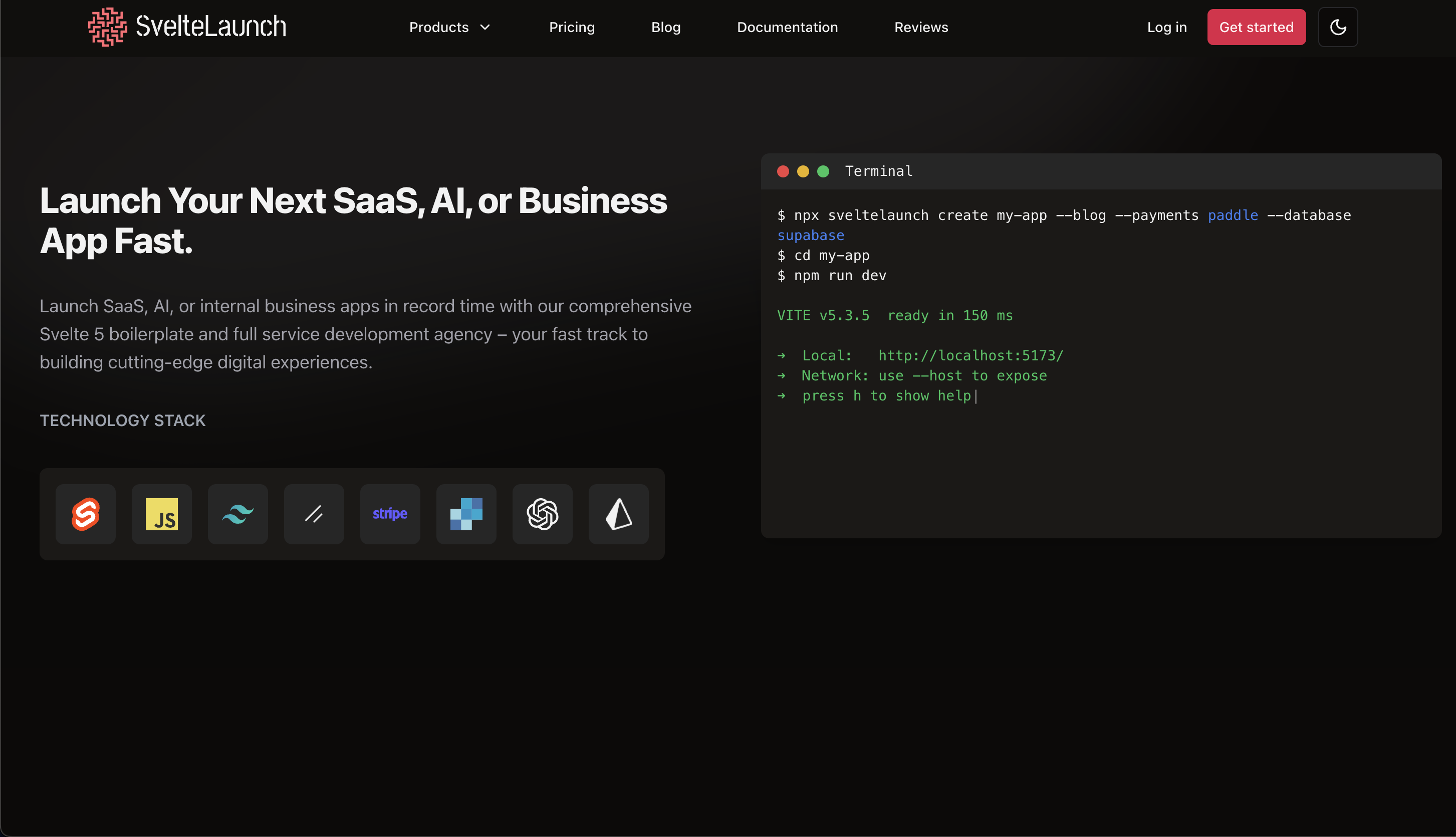The width and height of the screenshot is (1456, 837).
Task: Click the 'Network: use --host to expose' line
Action: 912,376
